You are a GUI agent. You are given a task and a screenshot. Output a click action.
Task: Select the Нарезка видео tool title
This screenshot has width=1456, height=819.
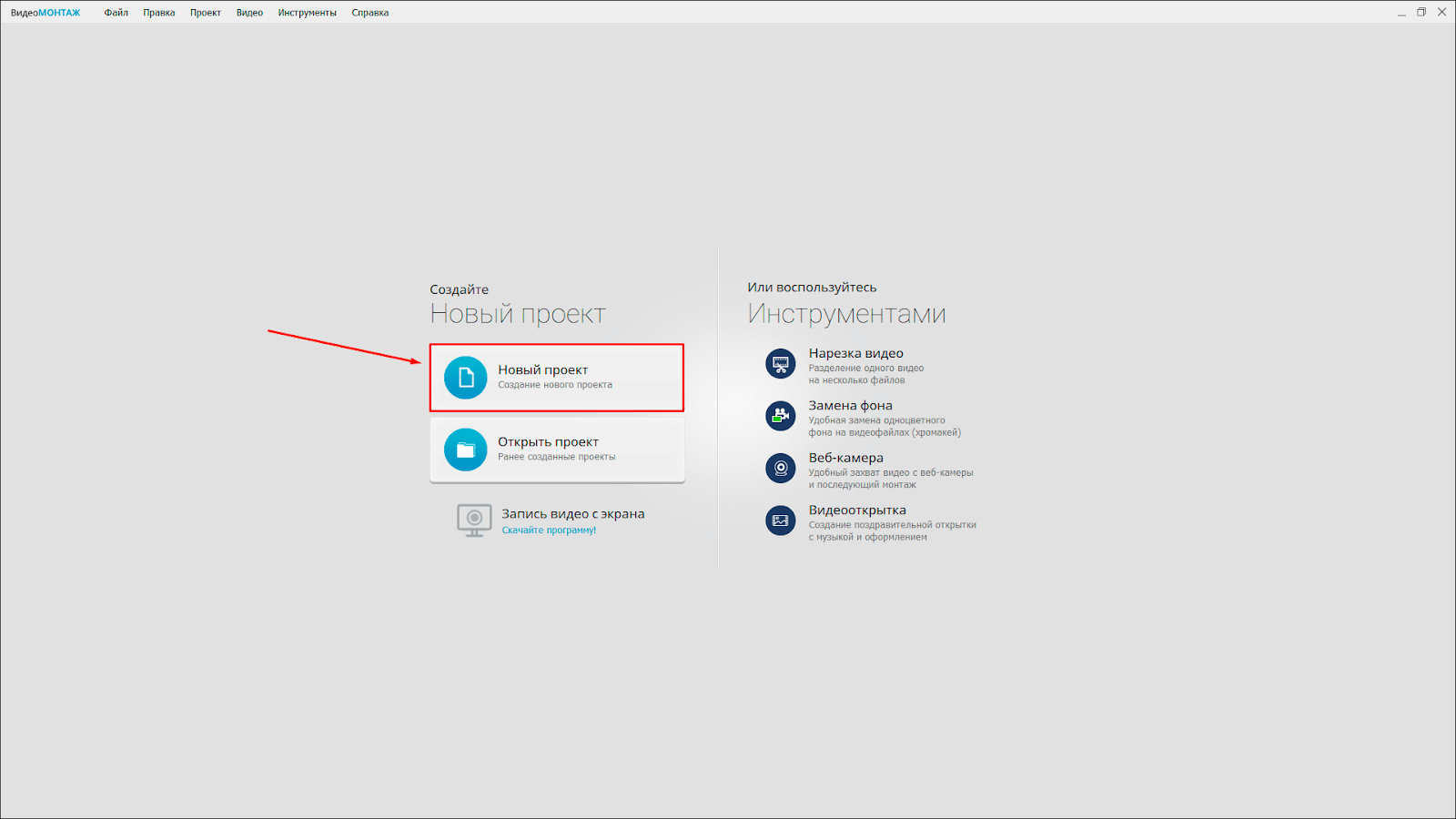(856, 353)
